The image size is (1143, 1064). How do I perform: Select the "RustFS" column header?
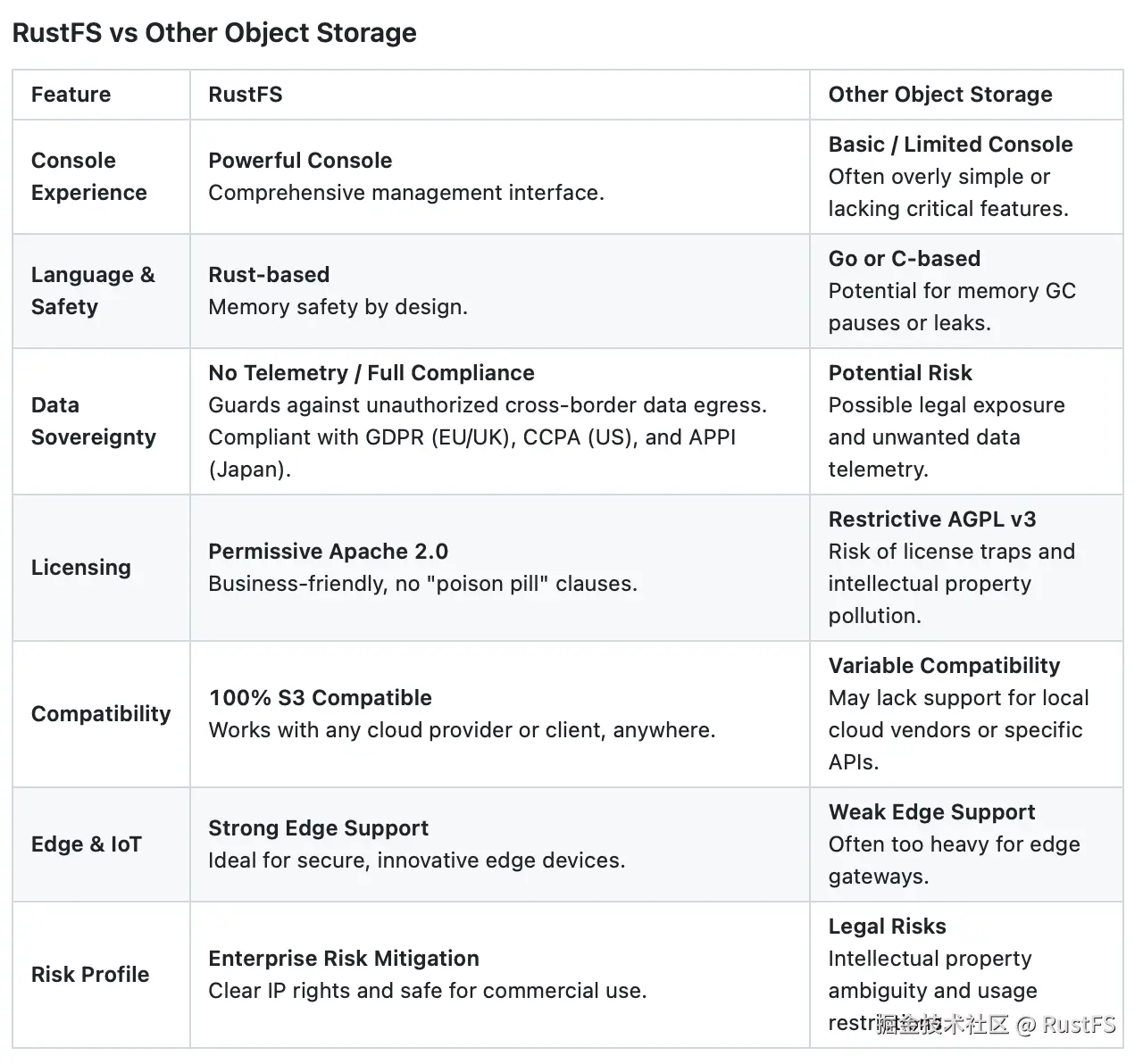pos(245,95)
